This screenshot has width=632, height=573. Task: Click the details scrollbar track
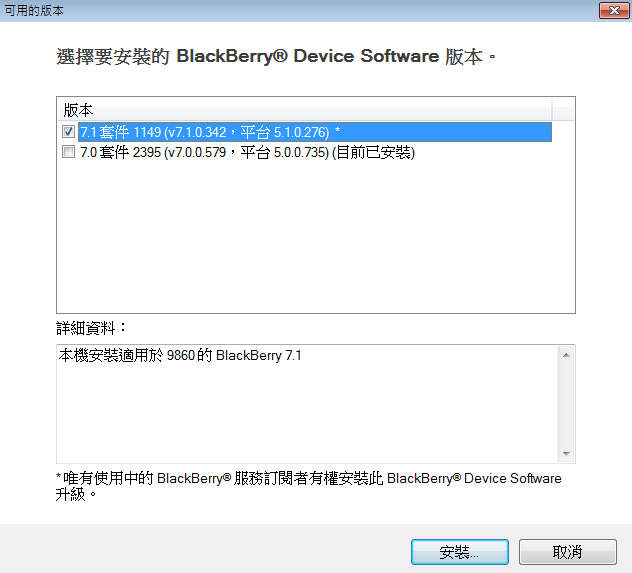click(x=566, y=404)
